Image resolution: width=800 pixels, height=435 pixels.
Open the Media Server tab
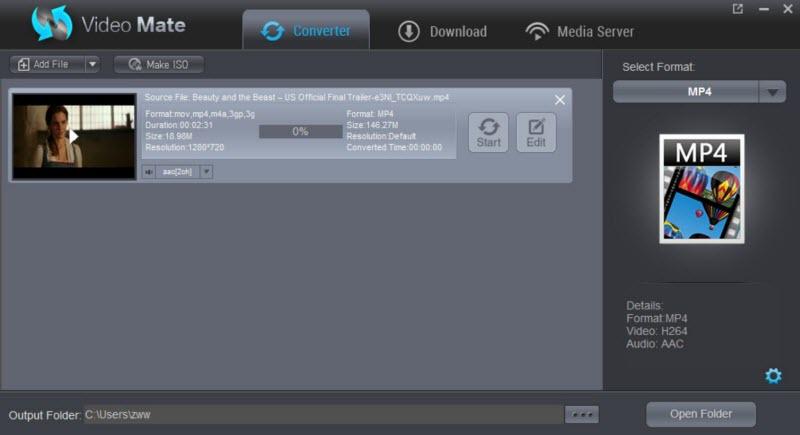tap(580, 32)
